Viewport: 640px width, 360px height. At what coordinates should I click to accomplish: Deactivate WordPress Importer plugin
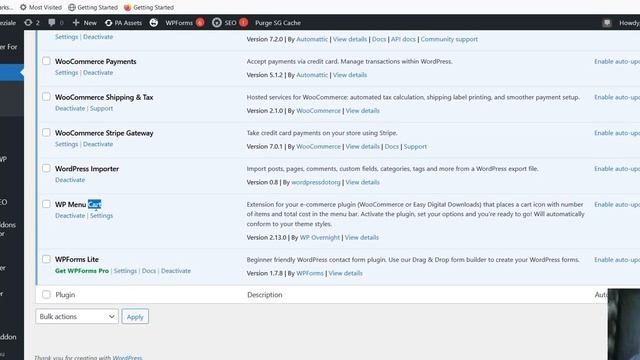pos(70,180)
